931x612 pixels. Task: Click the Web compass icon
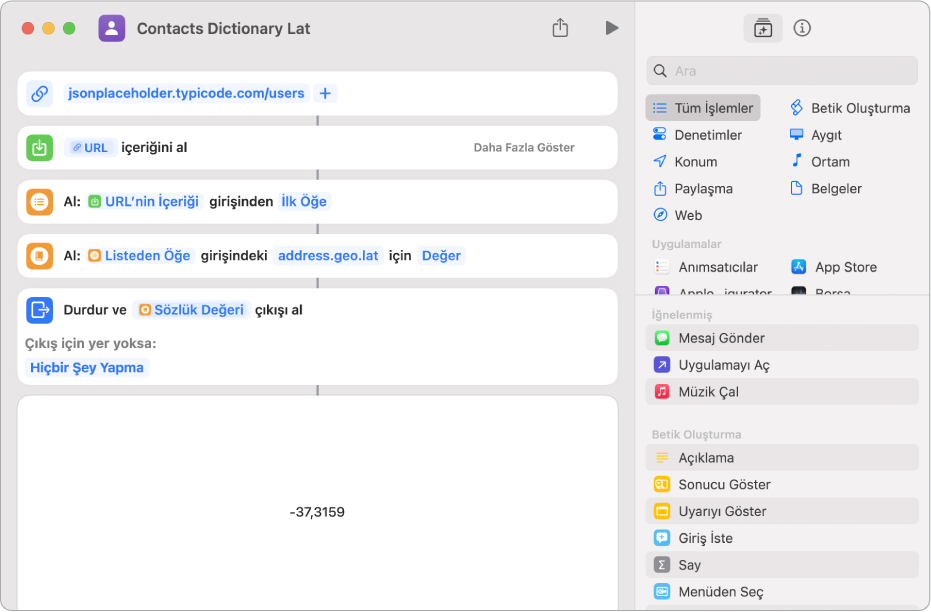click(x=660, y=215)
